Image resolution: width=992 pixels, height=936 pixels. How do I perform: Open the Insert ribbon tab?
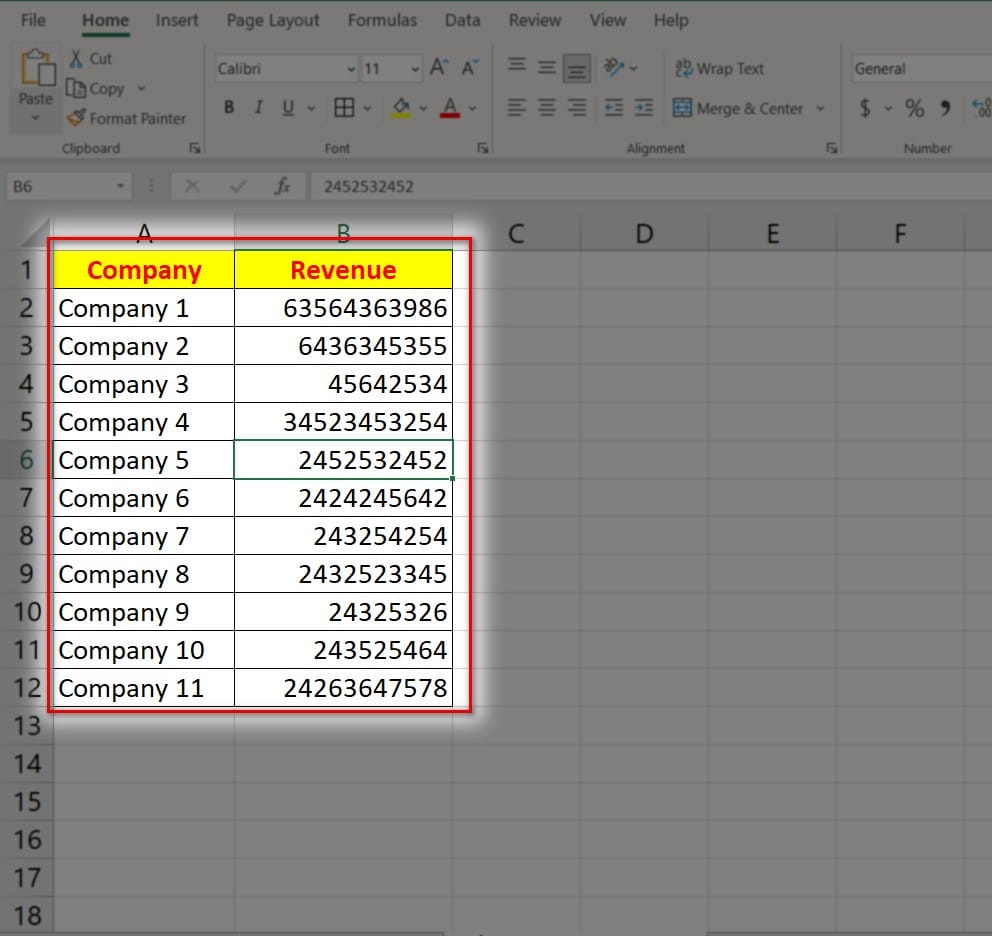[x=176, y=20]
